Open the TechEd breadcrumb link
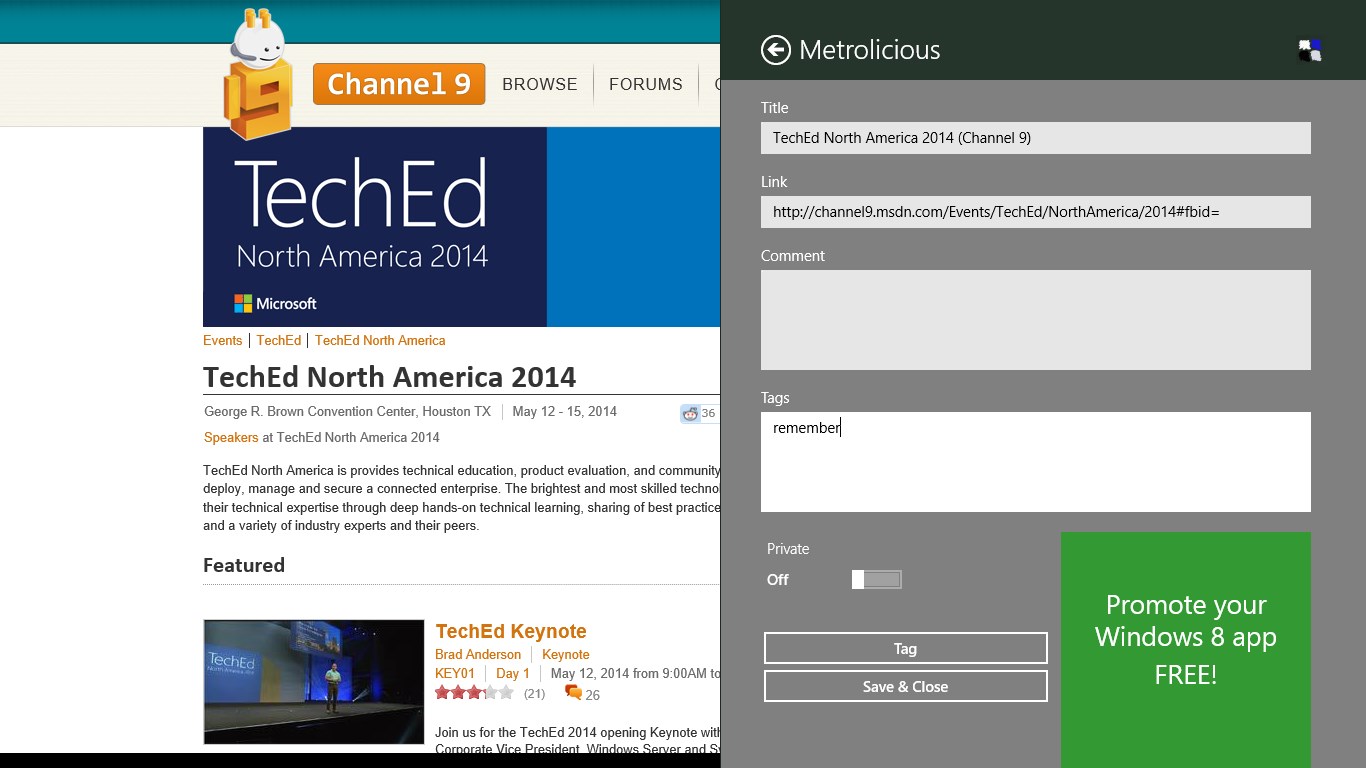This screenshot has height=768, width=1366. (278, 340)
